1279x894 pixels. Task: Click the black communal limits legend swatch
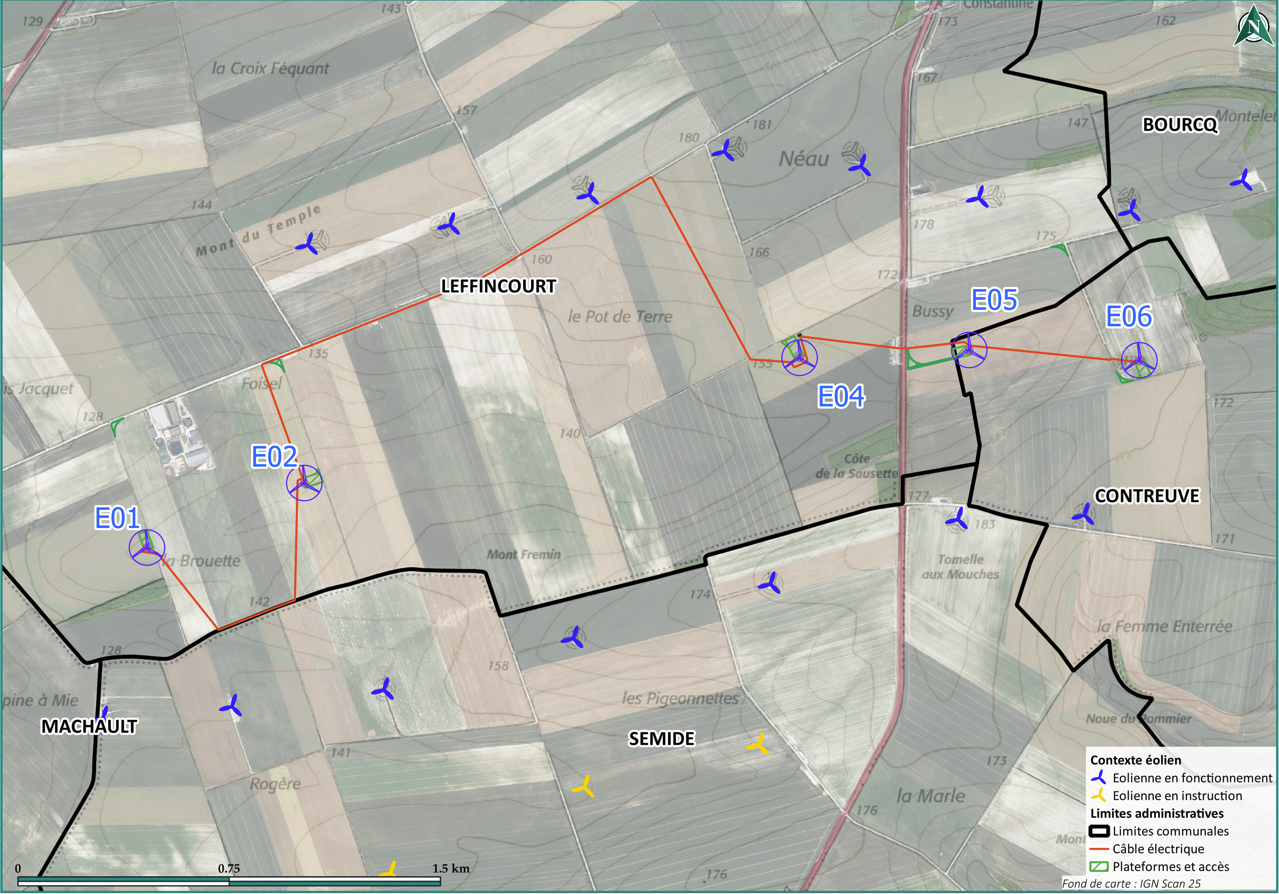click(1098, 831)
